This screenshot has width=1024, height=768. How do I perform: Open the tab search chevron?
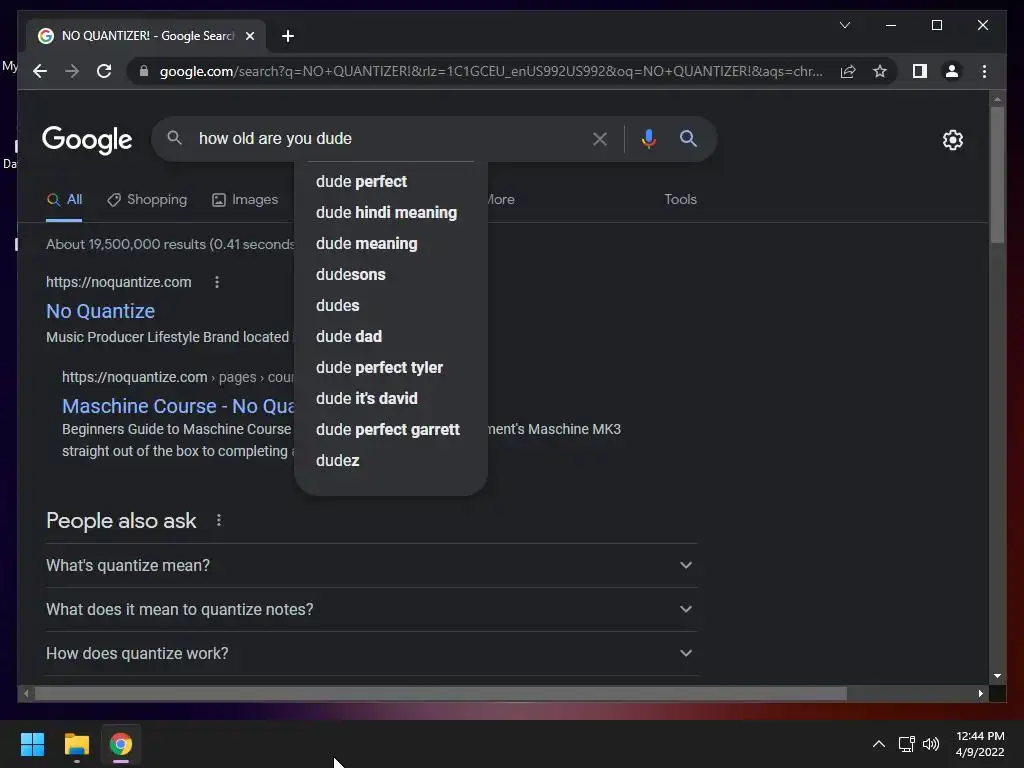(x=844, y=25)
